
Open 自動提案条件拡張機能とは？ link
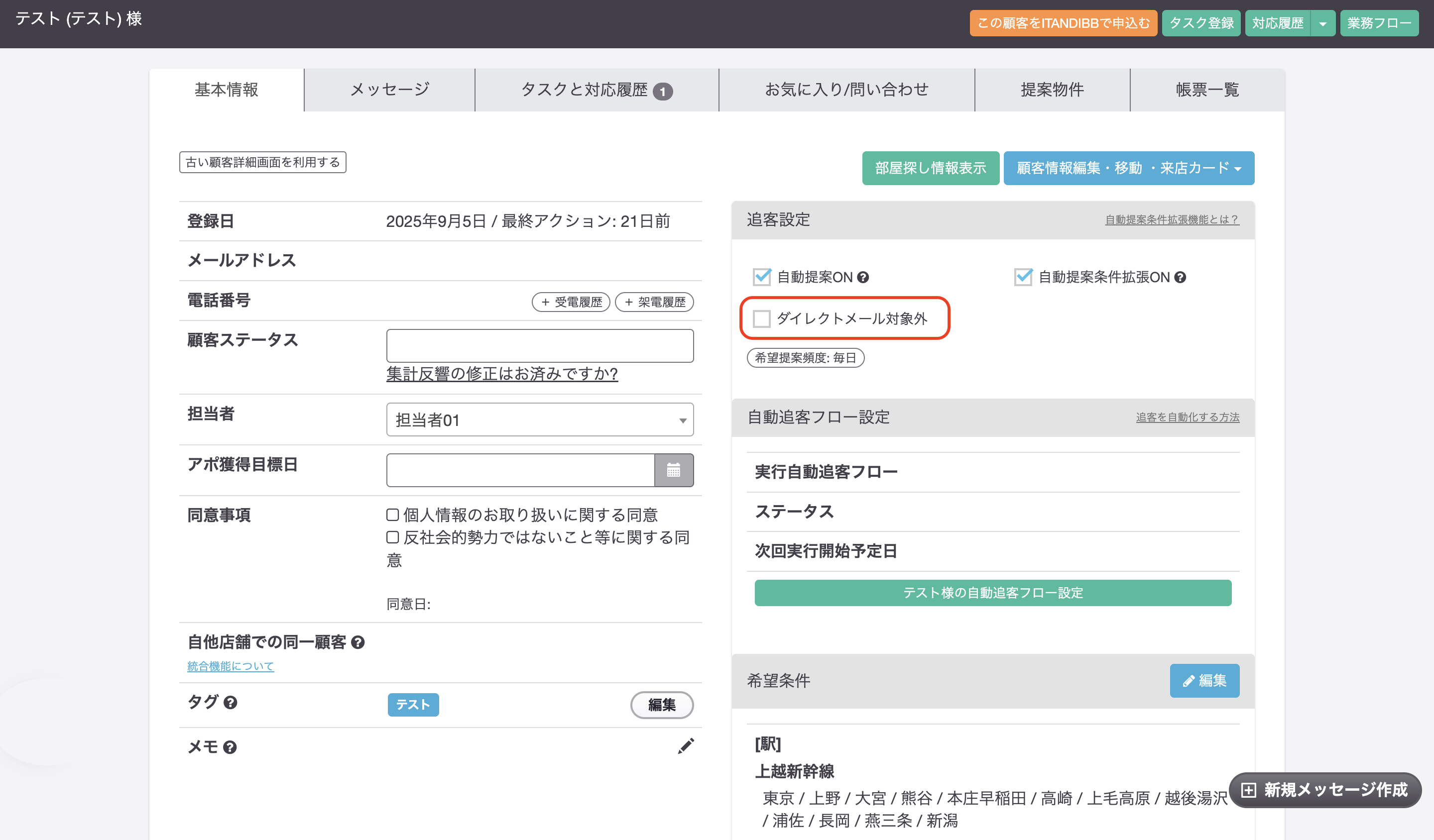pos(1172,219)
